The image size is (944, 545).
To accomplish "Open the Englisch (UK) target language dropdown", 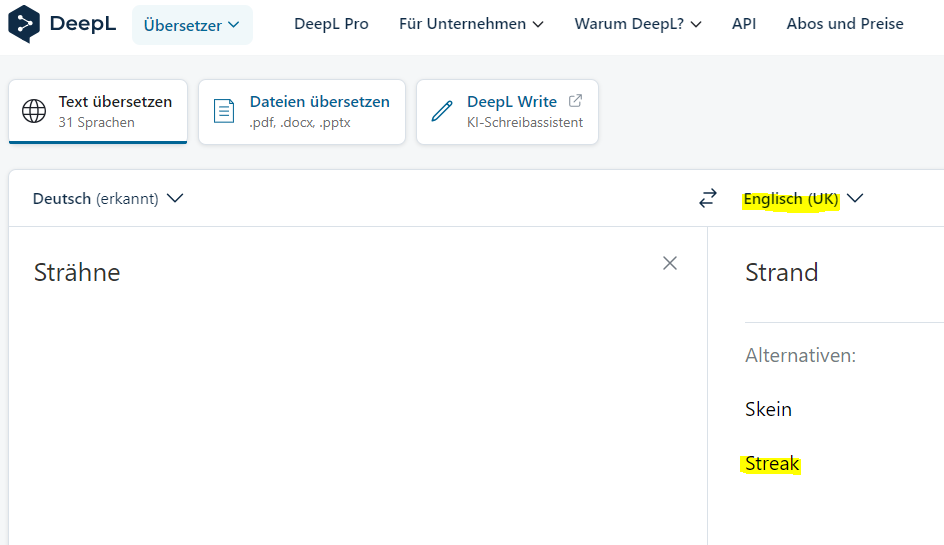I will tap(802, 199).
